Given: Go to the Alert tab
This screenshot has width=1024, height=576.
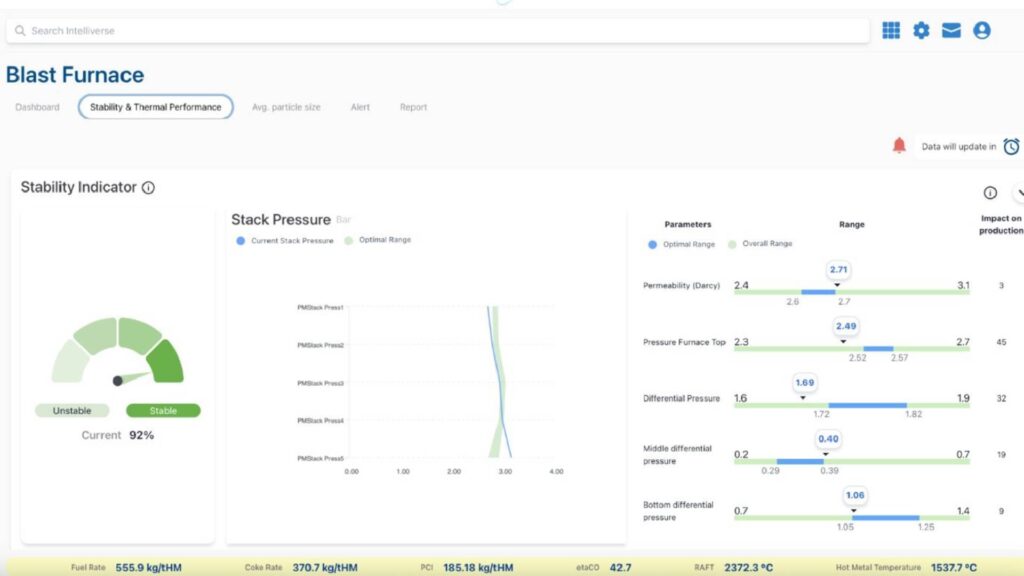Looking at the screenshot, I should click(x=361, y=107).
